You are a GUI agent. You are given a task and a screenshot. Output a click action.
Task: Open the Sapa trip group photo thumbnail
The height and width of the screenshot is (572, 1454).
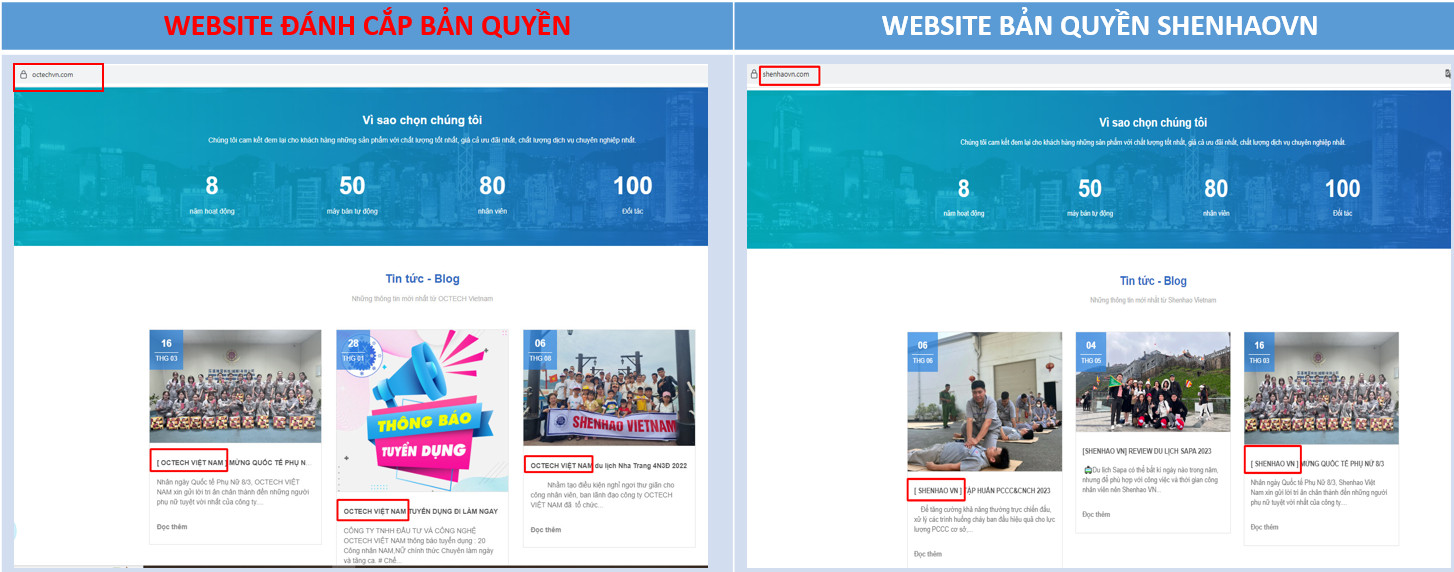[1153, 382]
